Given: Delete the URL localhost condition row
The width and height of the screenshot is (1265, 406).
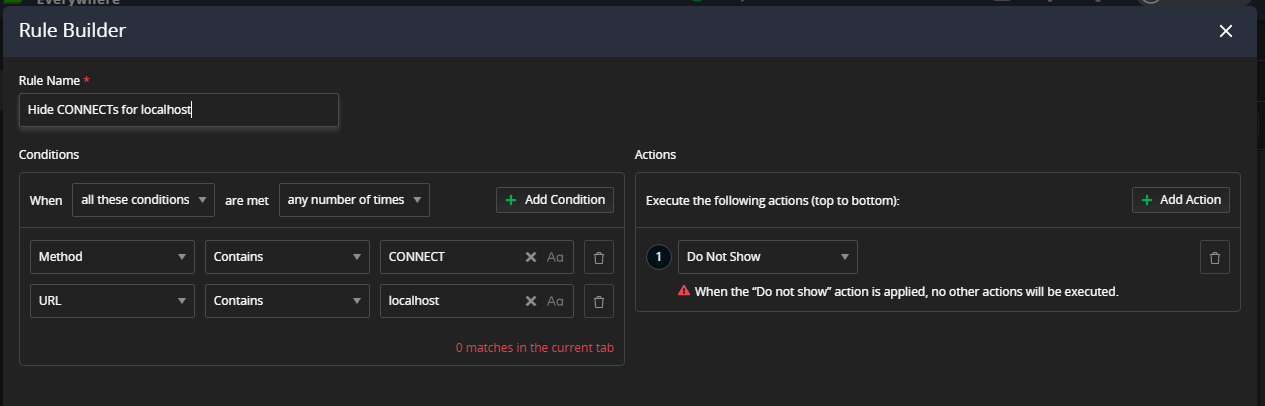Looking at the screenshot, I should [x=599, y=301].
